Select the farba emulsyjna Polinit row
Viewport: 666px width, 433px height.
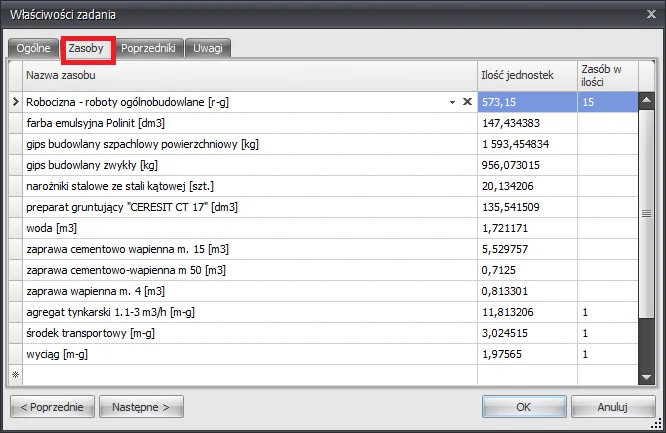click(240, 123)
